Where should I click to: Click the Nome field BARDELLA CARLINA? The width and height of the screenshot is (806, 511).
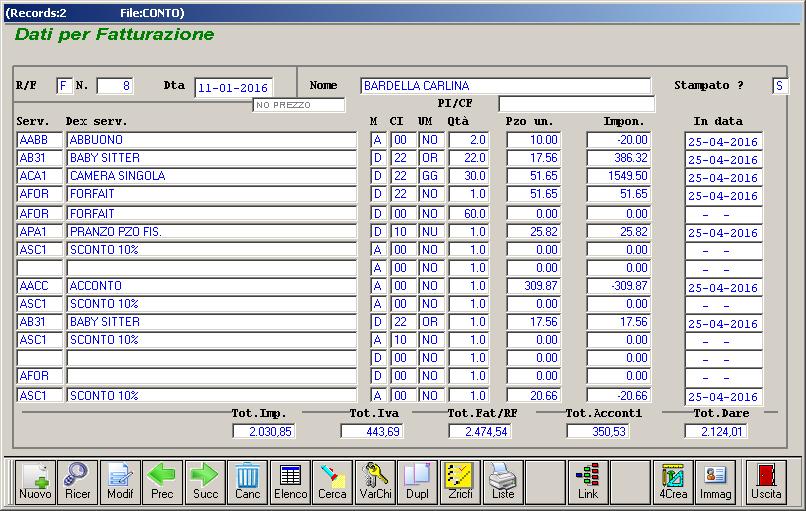tap(506, 86)
